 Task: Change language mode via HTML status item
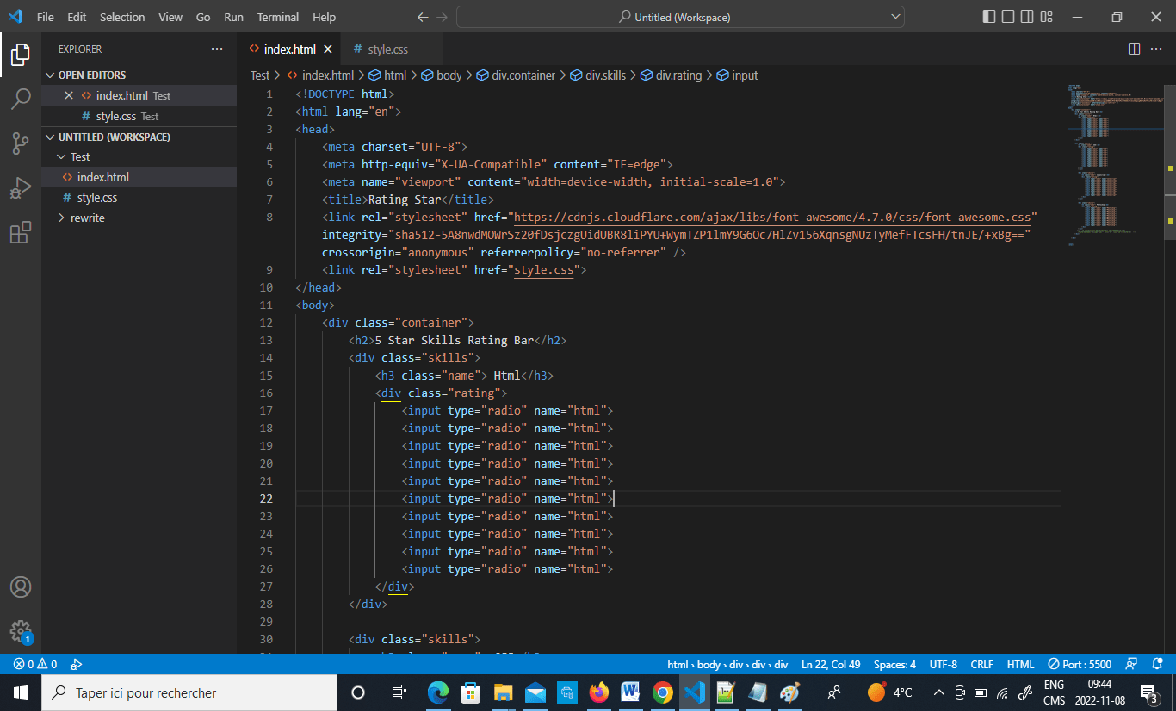[x=1020, y=664]
